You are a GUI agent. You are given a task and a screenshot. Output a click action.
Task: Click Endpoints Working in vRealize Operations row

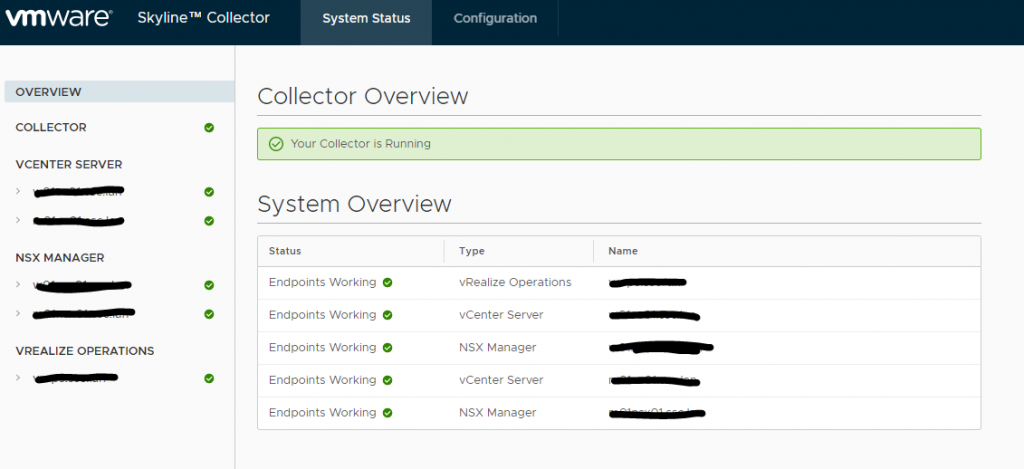point(323,282)
